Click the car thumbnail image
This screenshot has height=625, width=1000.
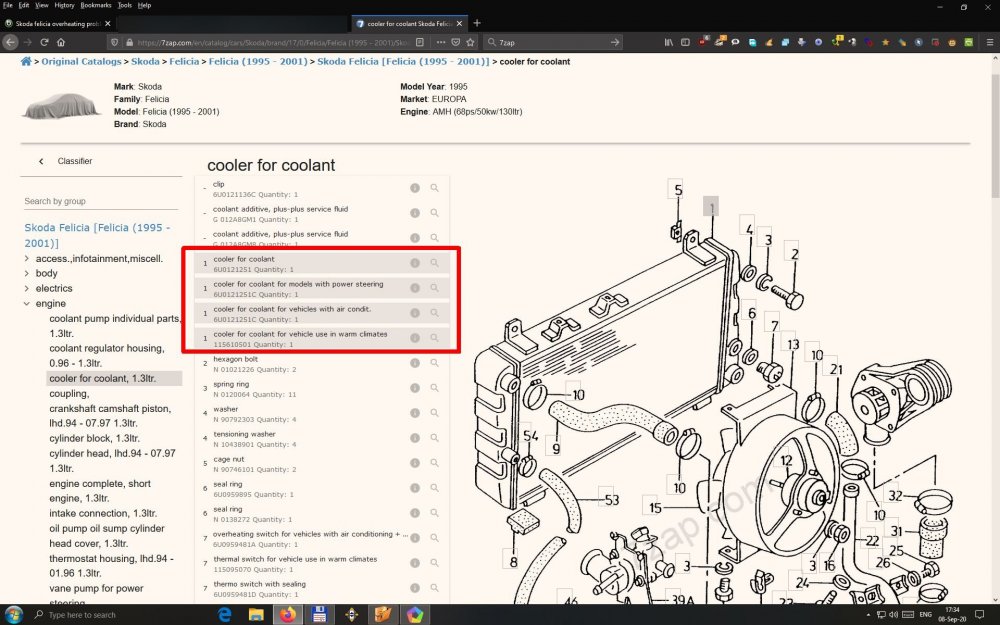(62, 106)
